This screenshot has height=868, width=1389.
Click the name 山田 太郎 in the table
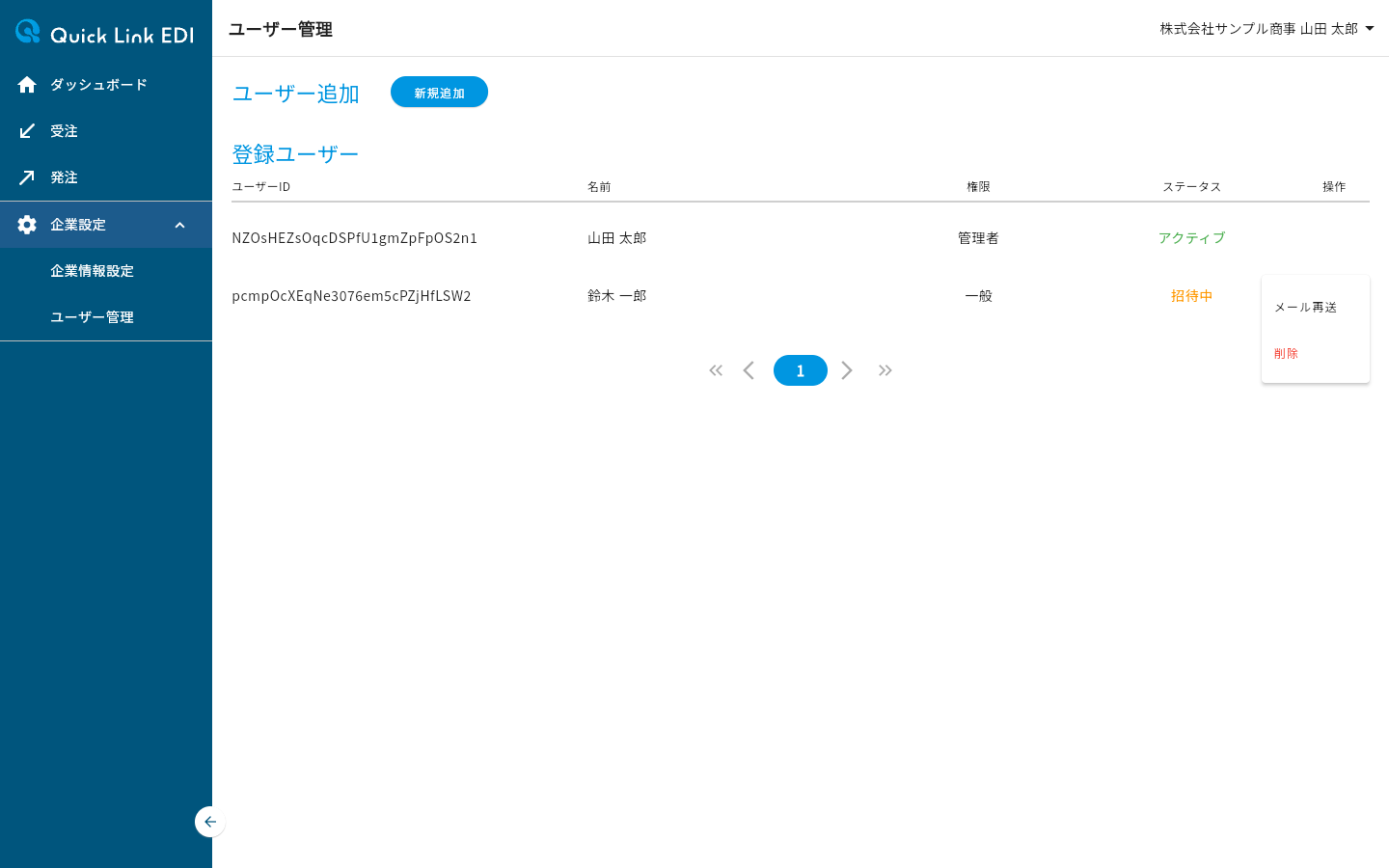[617, 238]
